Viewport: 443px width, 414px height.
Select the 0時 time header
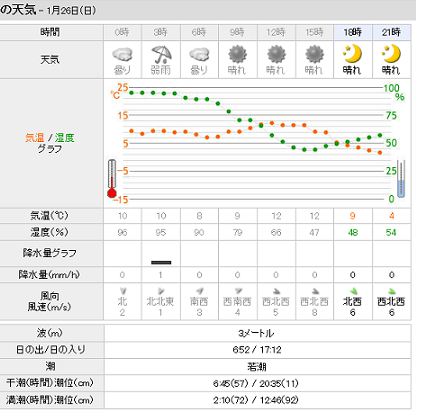coord(122,32)
